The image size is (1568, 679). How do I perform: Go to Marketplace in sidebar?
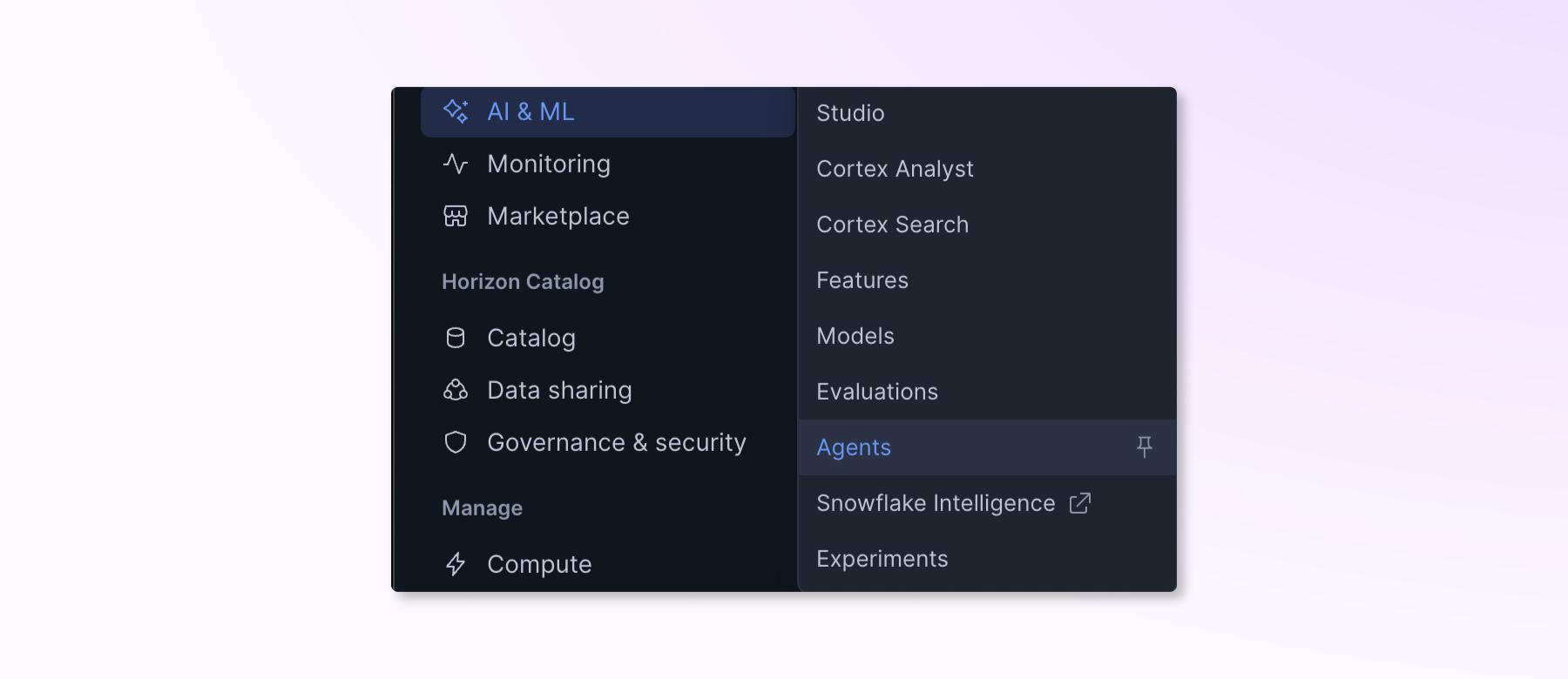pyautogui.click(x=558, y=216)
